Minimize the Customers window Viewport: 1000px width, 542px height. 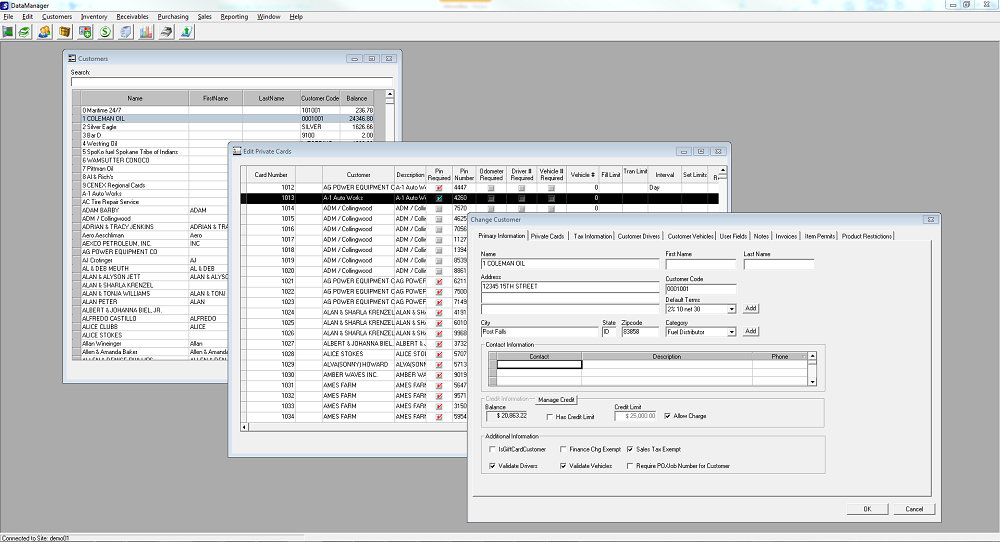point(355,59)
